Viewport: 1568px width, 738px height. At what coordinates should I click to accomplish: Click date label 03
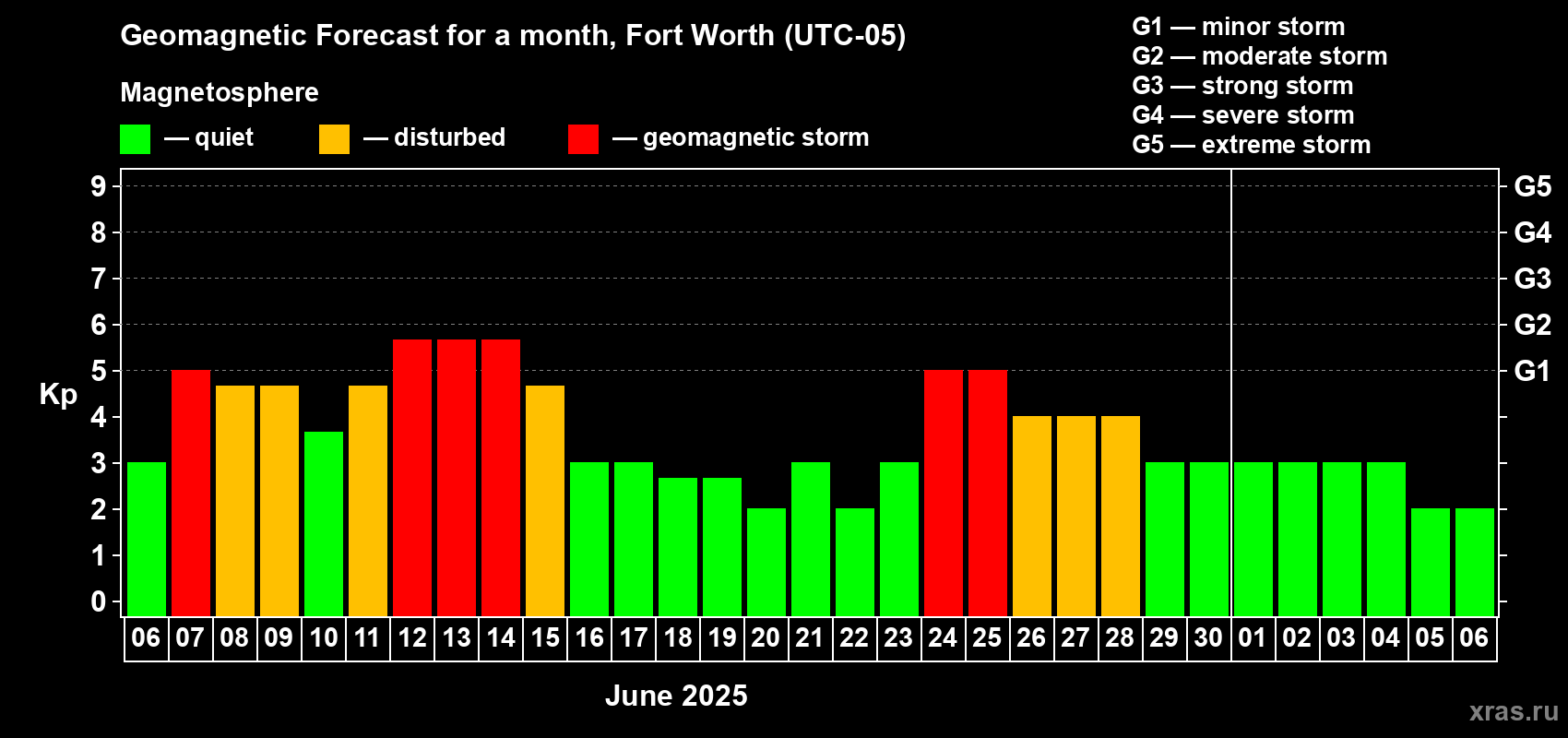1341,637
